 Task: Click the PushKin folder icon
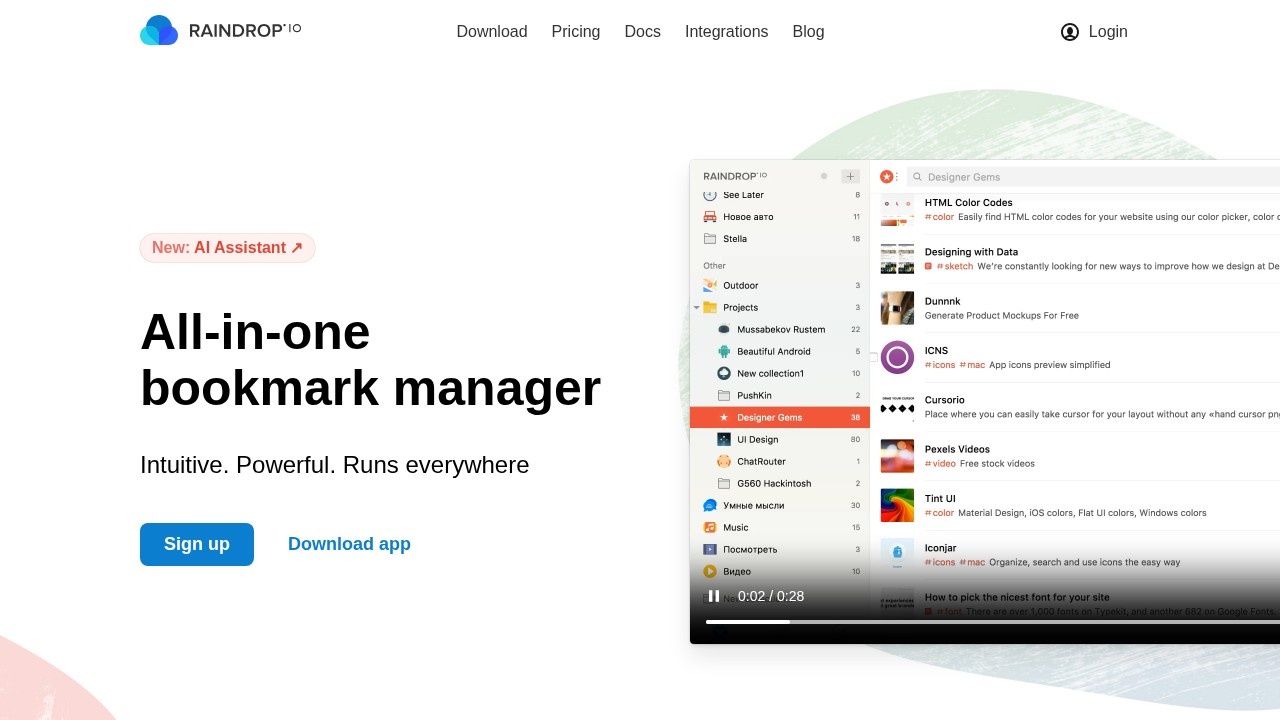point(724,396)
